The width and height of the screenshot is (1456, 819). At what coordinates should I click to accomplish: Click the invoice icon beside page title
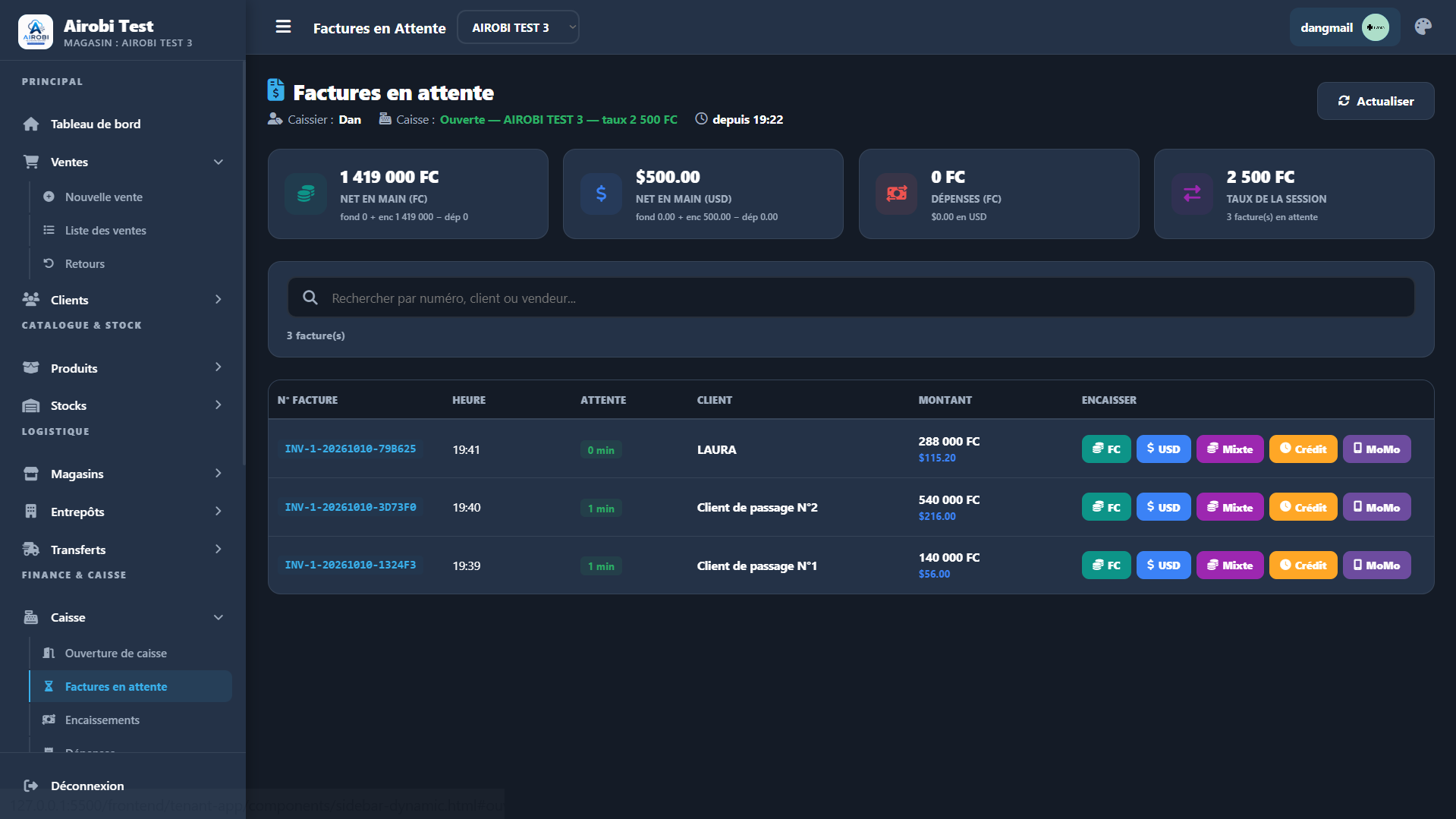(276, 90)
